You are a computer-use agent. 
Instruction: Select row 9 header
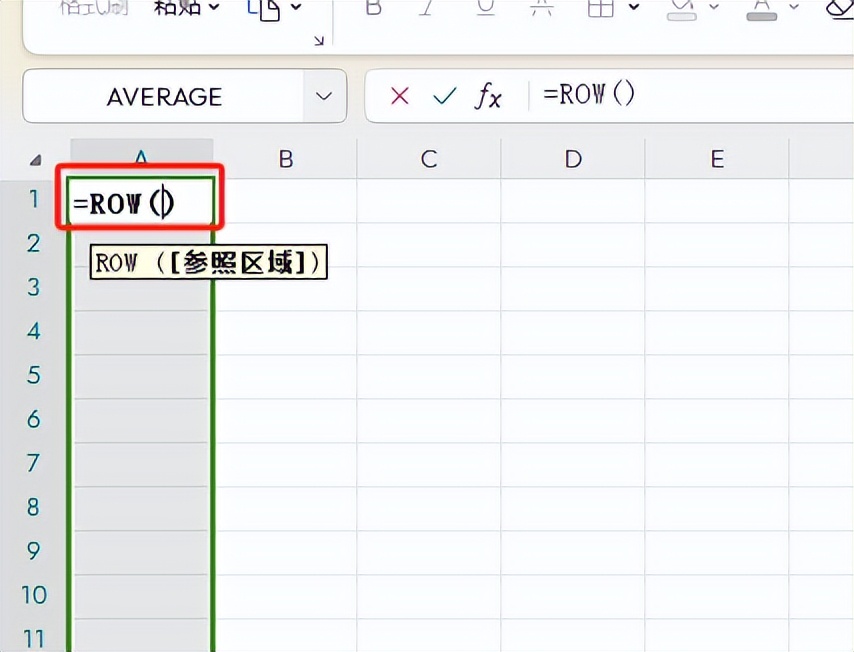tap(34, 552)
